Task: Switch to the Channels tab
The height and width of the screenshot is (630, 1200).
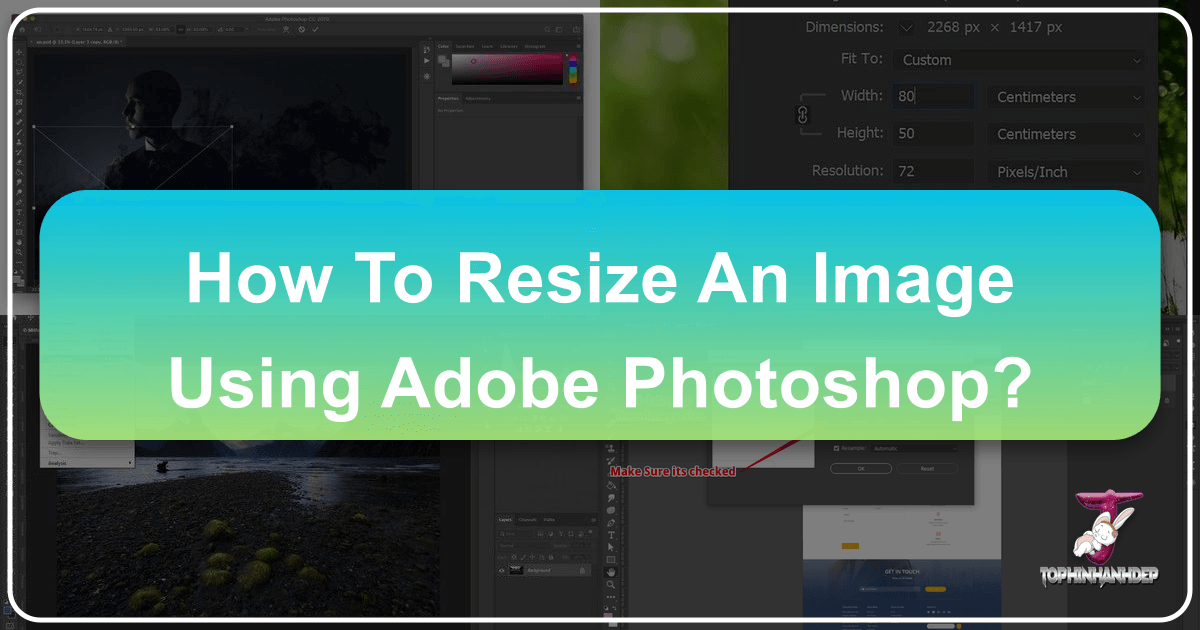Action: pyautogui.click(x=527, y=520)
